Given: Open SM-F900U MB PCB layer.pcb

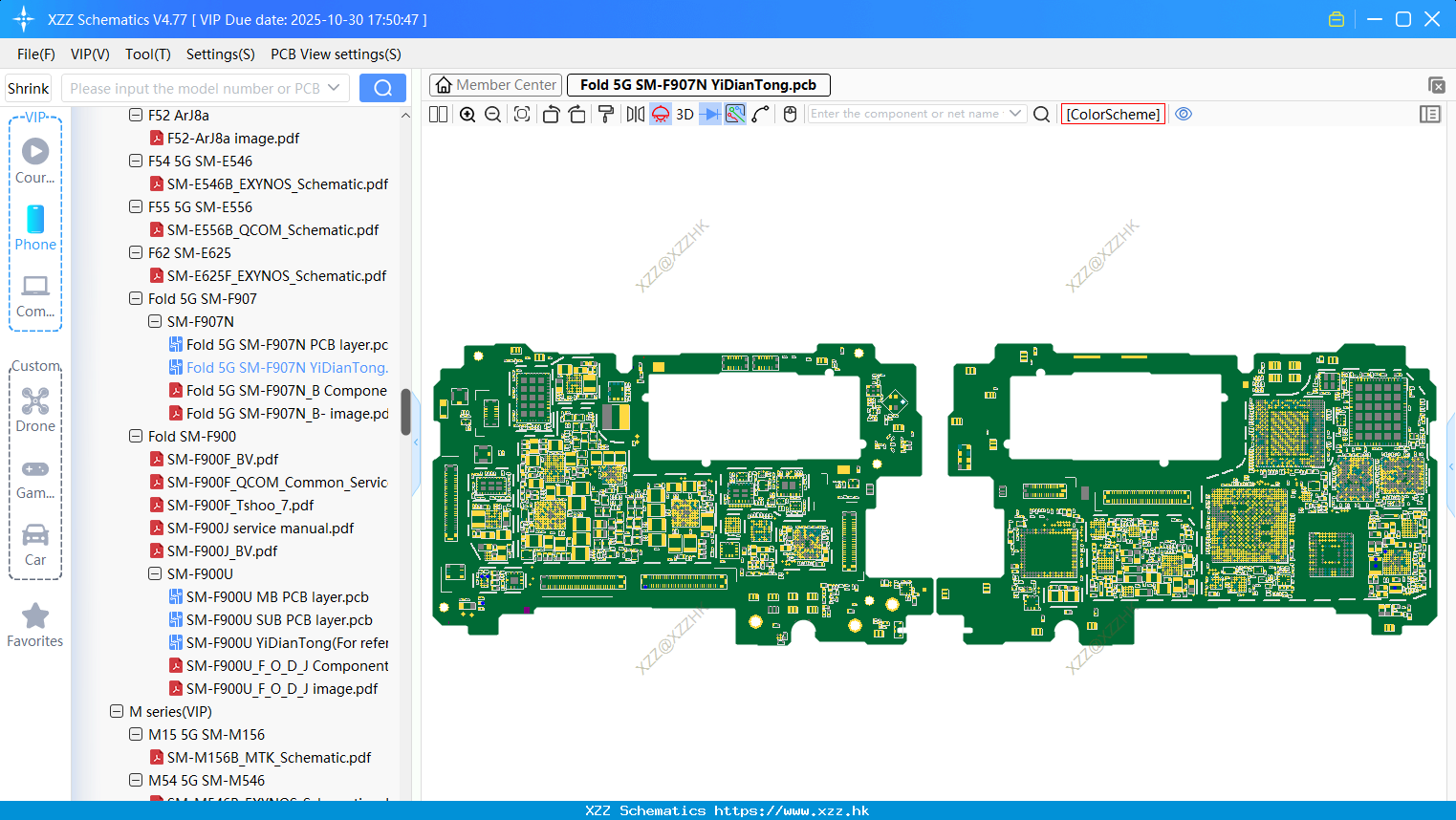Looking at the screenshot, I should [269, 596].
